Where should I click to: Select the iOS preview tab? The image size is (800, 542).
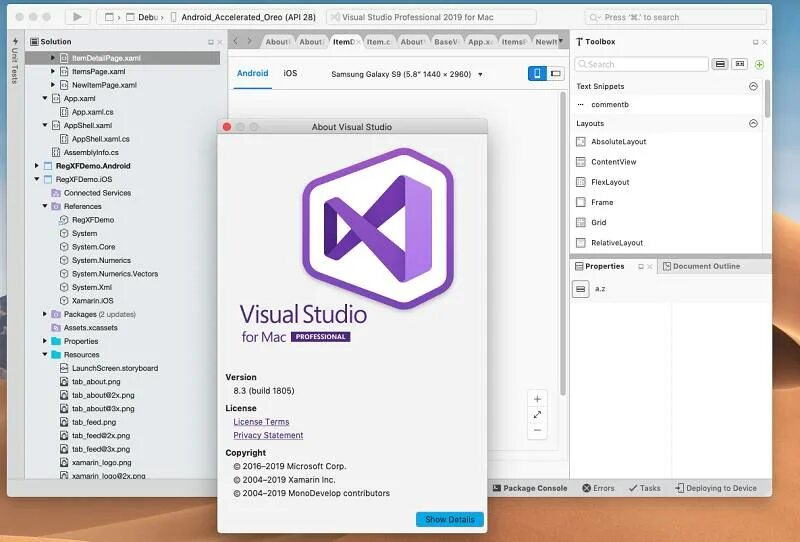point(290,73)
